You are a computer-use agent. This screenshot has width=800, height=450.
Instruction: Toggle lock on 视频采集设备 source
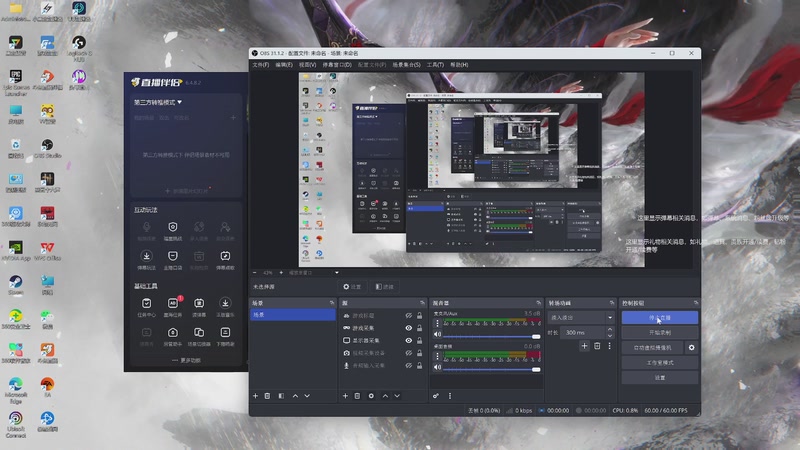[419, 353]
